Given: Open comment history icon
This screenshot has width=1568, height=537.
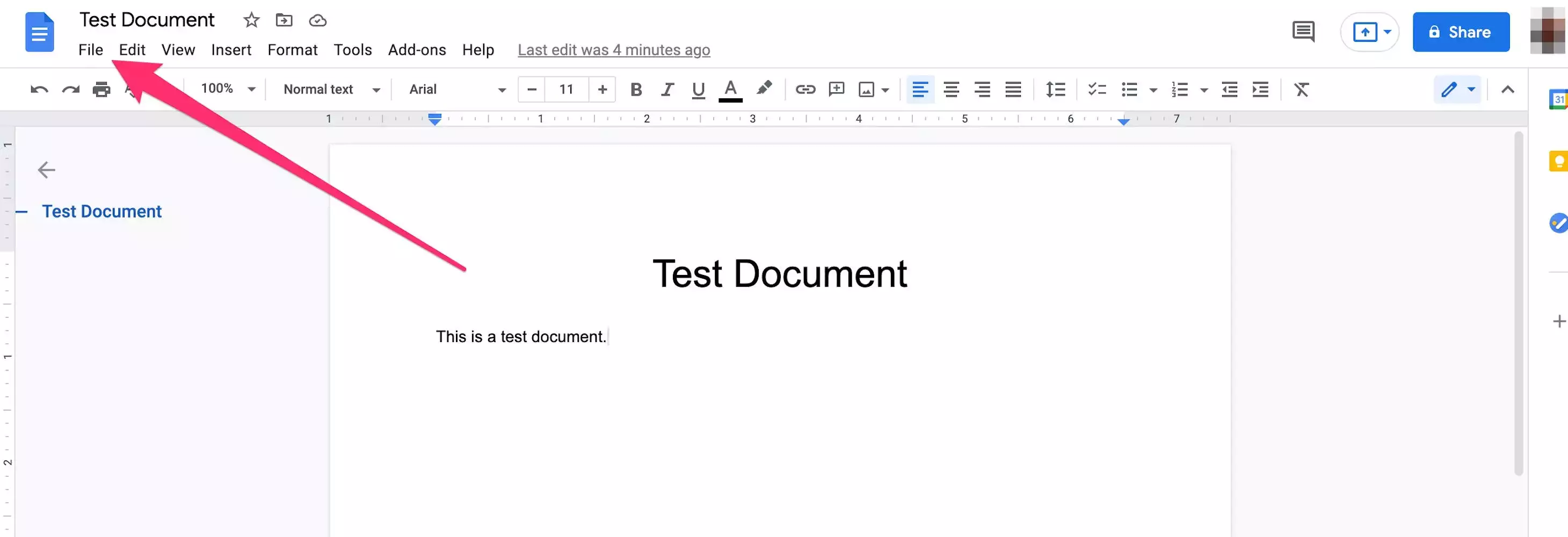Looking at the screenshot, I should click(1303, 32).
